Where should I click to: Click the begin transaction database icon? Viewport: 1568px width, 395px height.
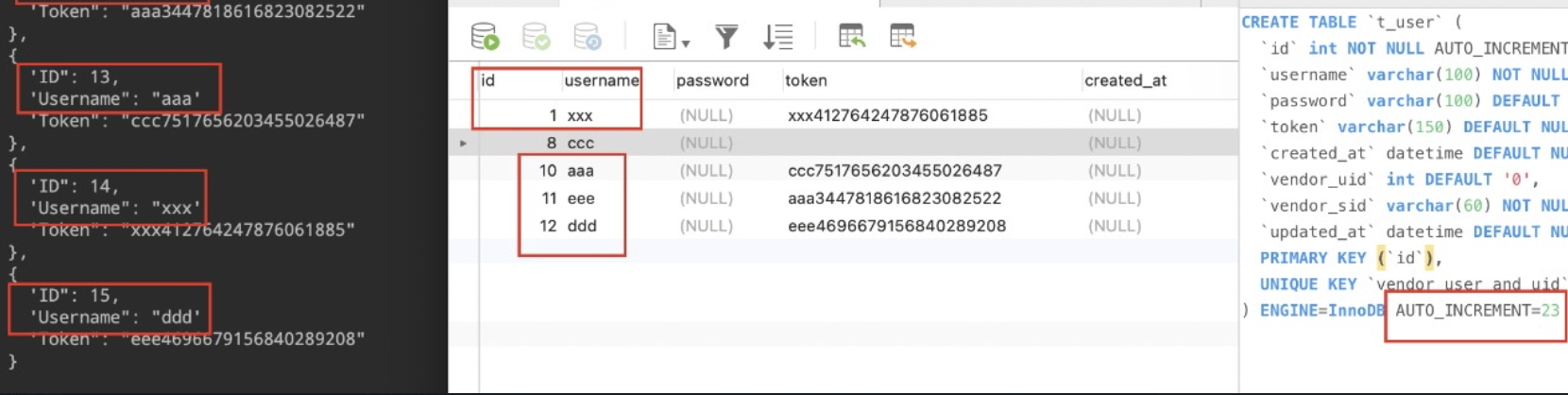tap(485, 37)
